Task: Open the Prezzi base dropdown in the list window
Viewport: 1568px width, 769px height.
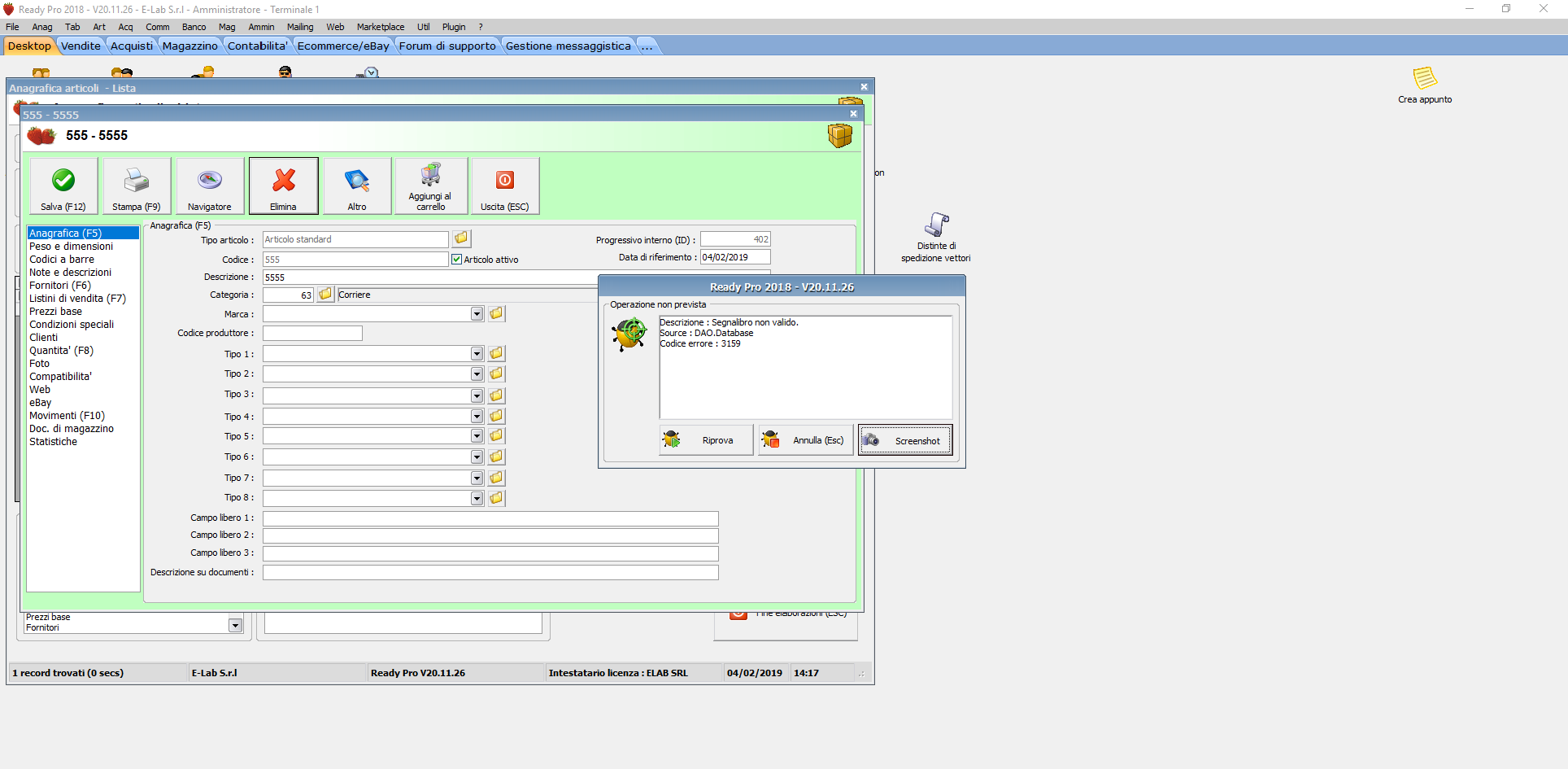Action: pos(235,625)
